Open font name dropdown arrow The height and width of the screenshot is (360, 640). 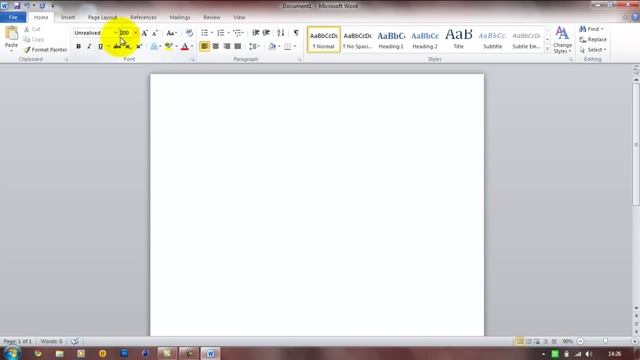point(115,33)
